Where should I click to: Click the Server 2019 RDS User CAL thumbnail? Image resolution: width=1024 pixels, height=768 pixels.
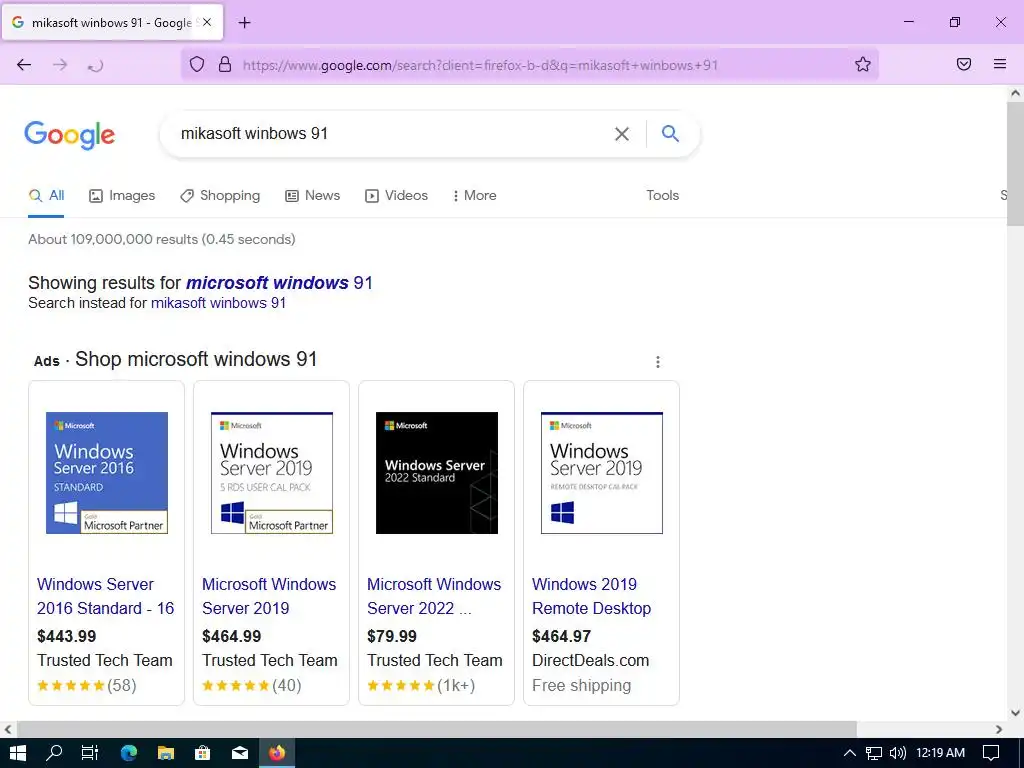tap(272, 473)
